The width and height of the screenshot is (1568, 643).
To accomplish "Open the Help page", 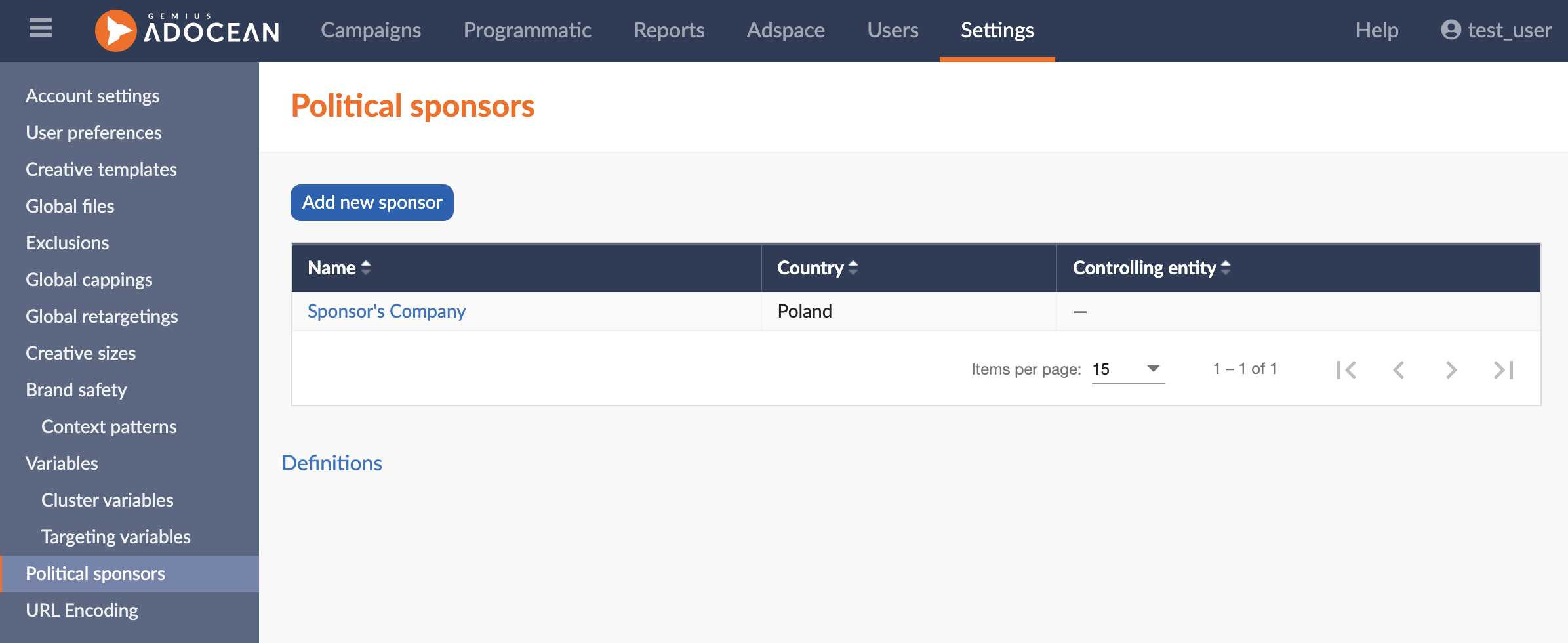I will [1377, 30].
